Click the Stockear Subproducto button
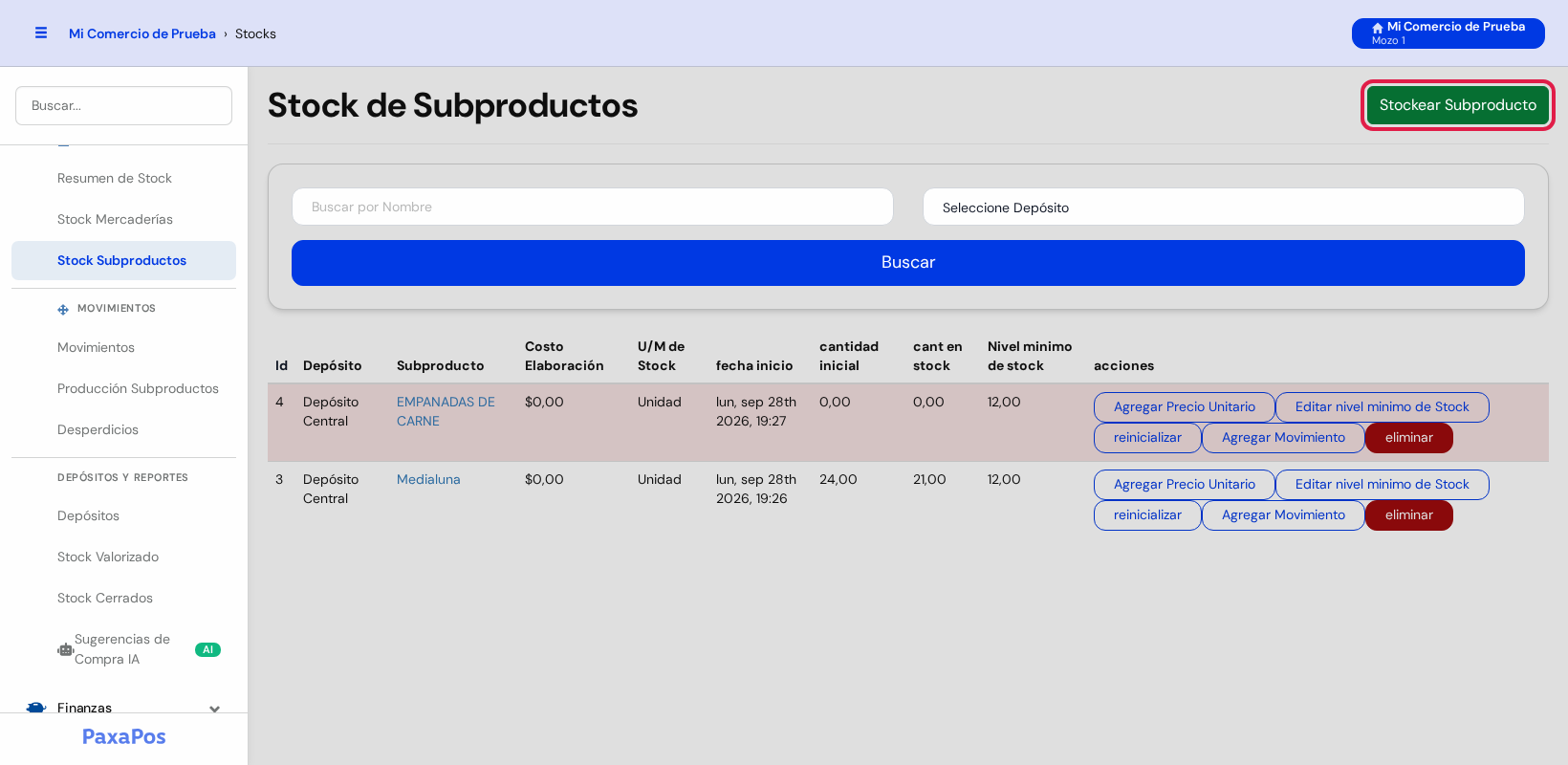The height and width of the screenshot is (765, 1568). pos(1458,105)
